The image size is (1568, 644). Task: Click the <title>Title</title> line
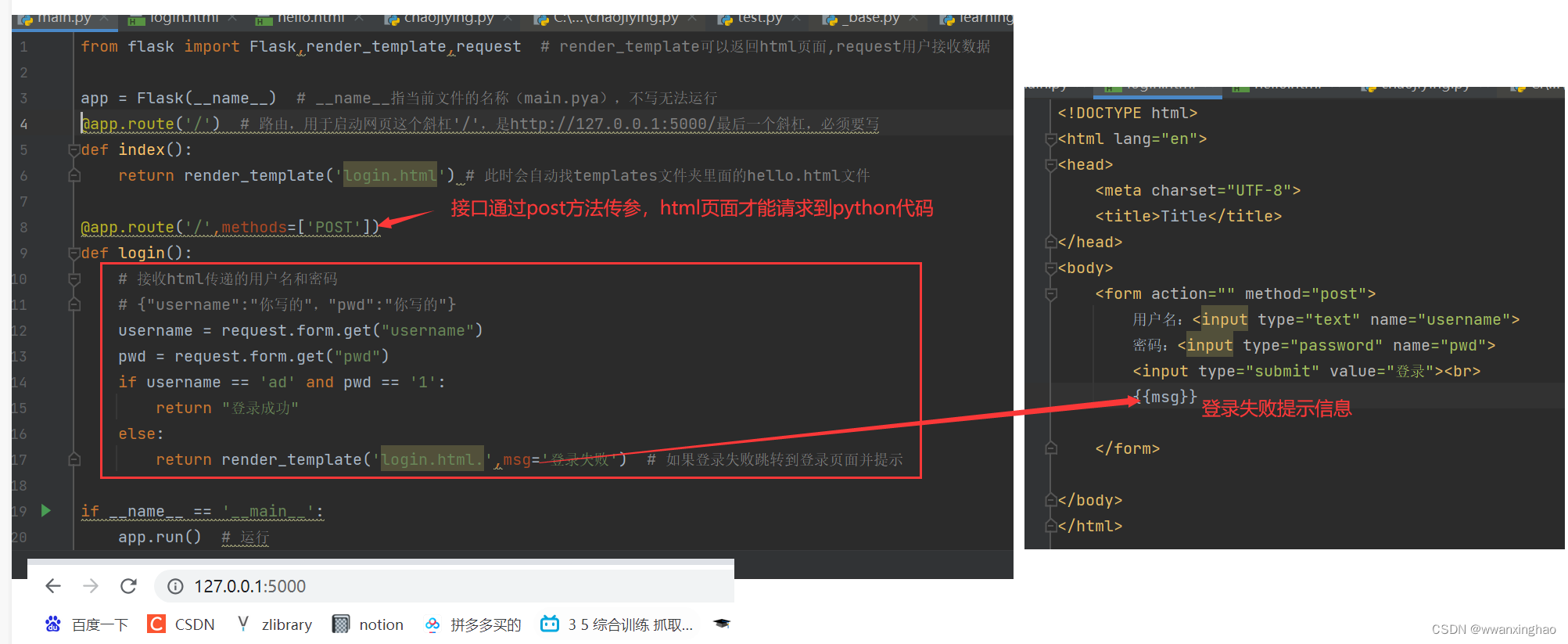pyautogui.click(x=1188, y=216)
